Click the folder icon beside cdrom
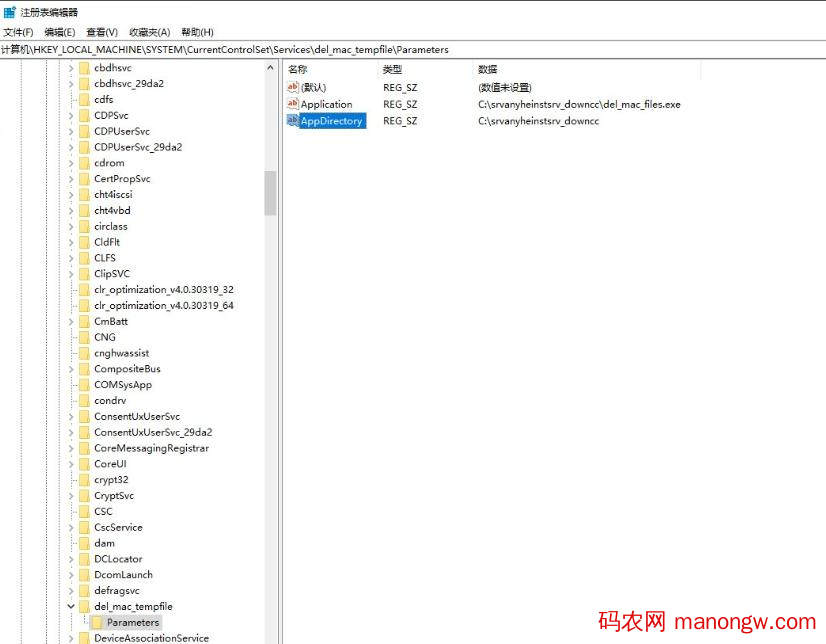The height and width of the screenshot is (644, 826). [x=84, y=162]
